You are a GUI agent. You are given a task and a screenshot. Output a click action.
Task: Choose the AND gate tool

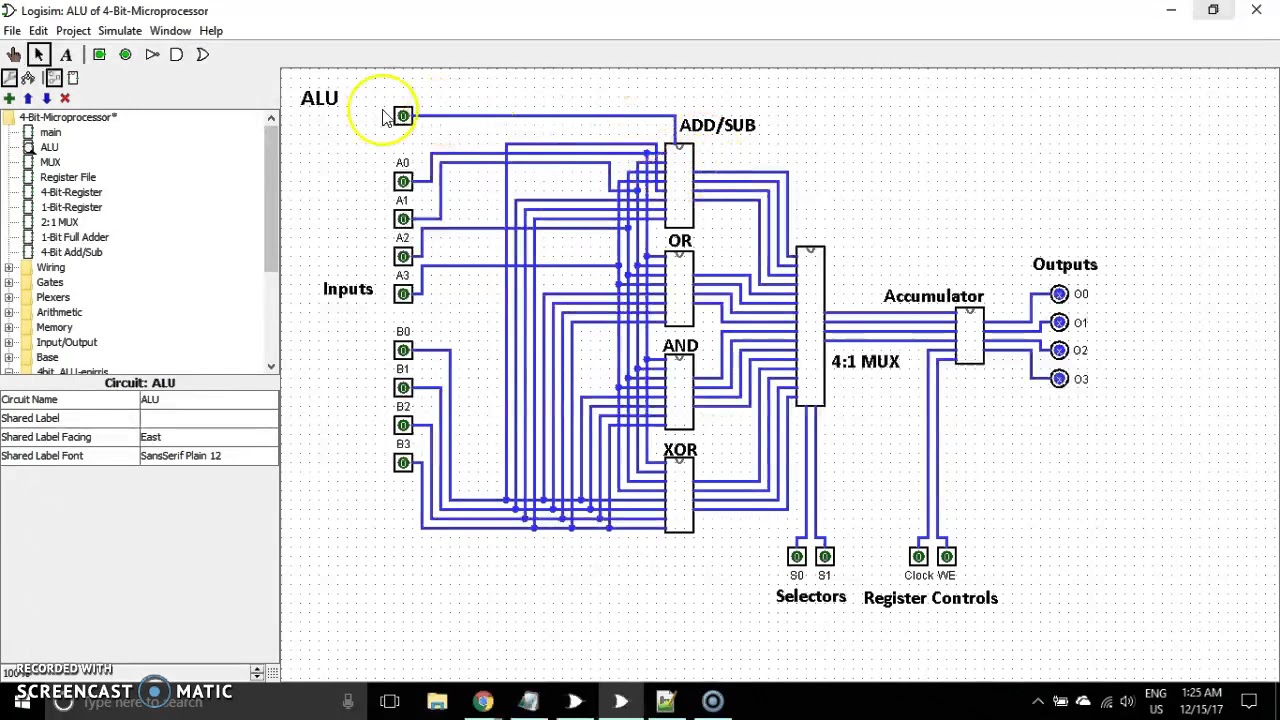pyautogui.click(x=177, y=54)
